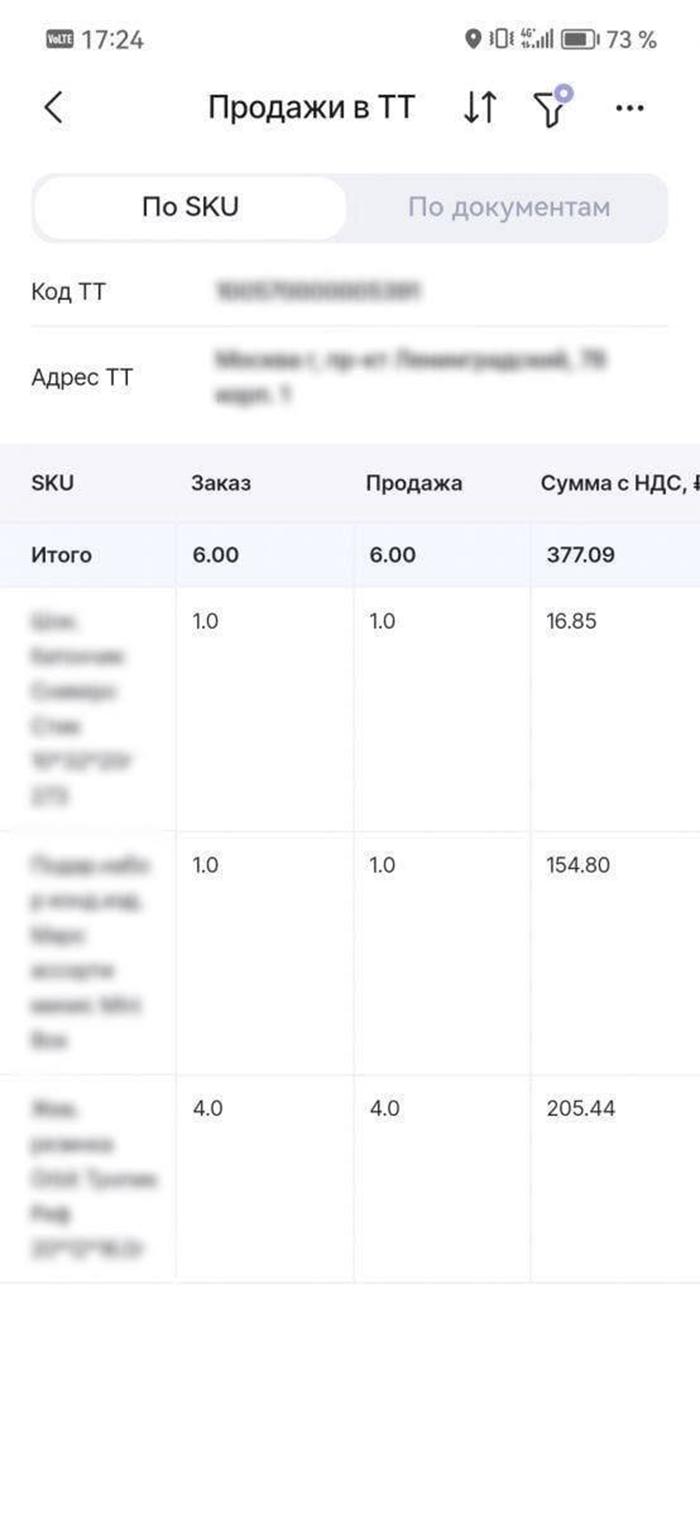Tap the back arrow icon

point(54,108)
